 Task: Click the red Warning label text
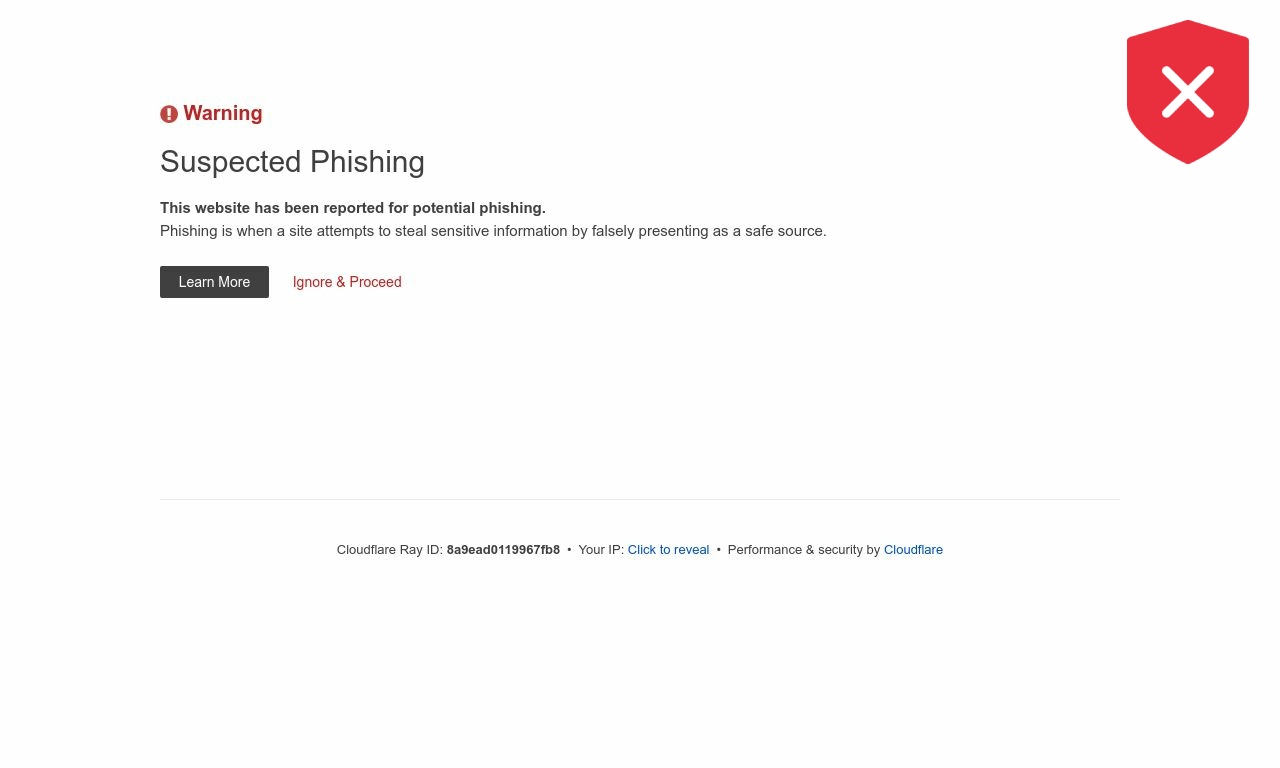[223, 113]
